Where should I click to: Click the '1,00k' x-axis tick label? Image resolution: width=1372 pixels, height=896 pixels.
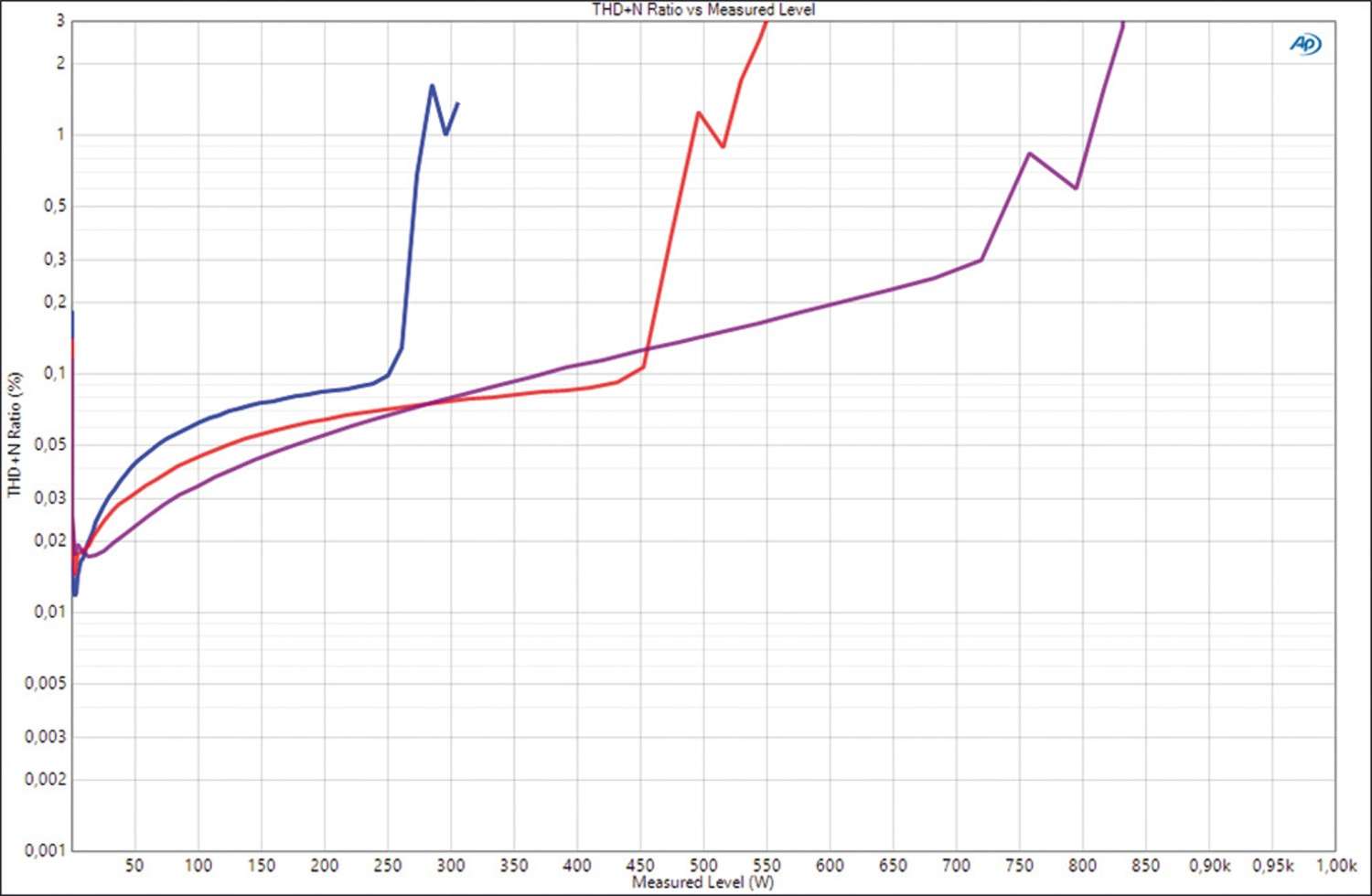click(1335, 865)
